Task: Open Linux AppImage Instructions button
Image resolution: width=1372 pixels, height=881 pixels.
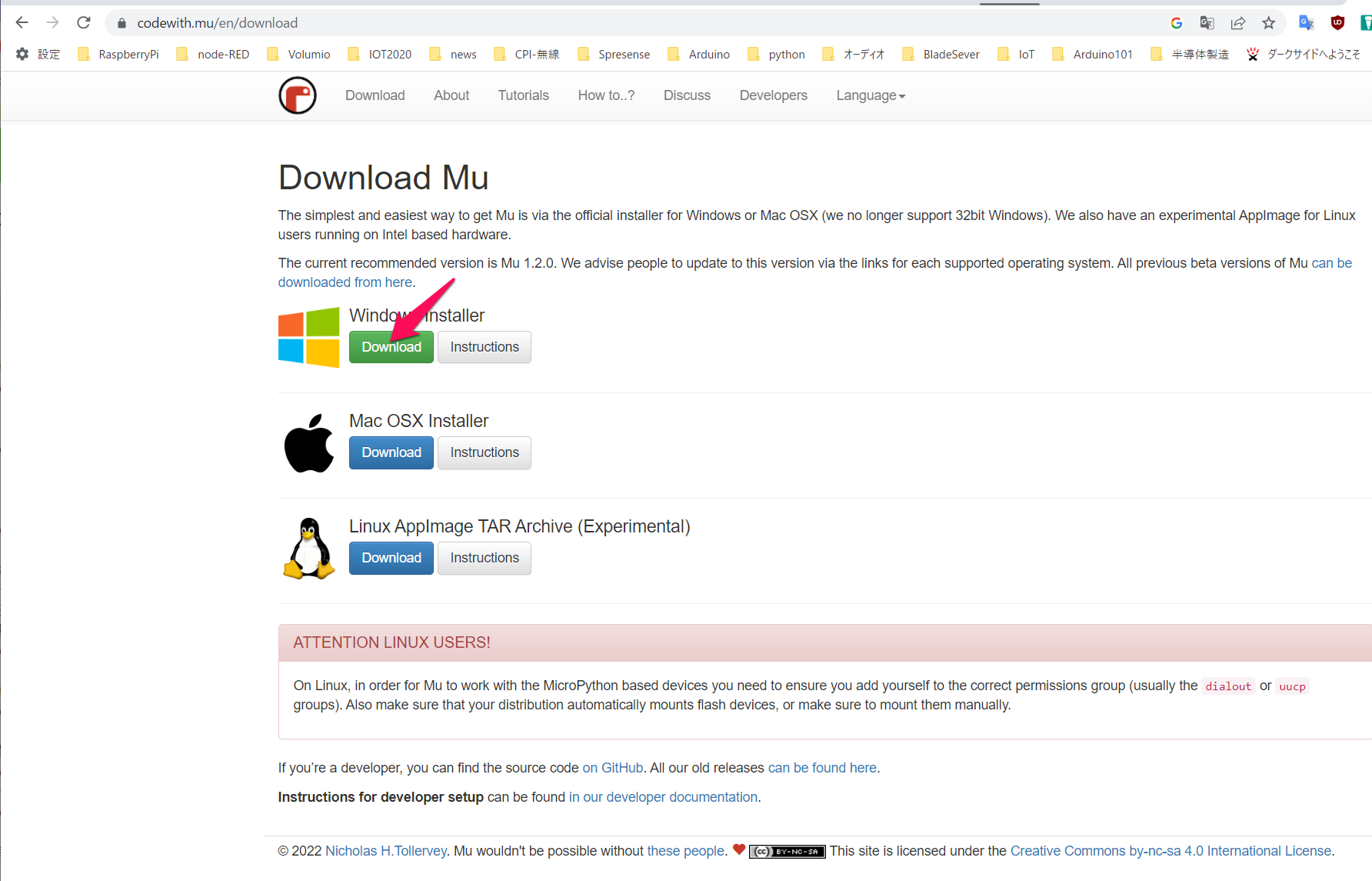Action: (485, 558)
